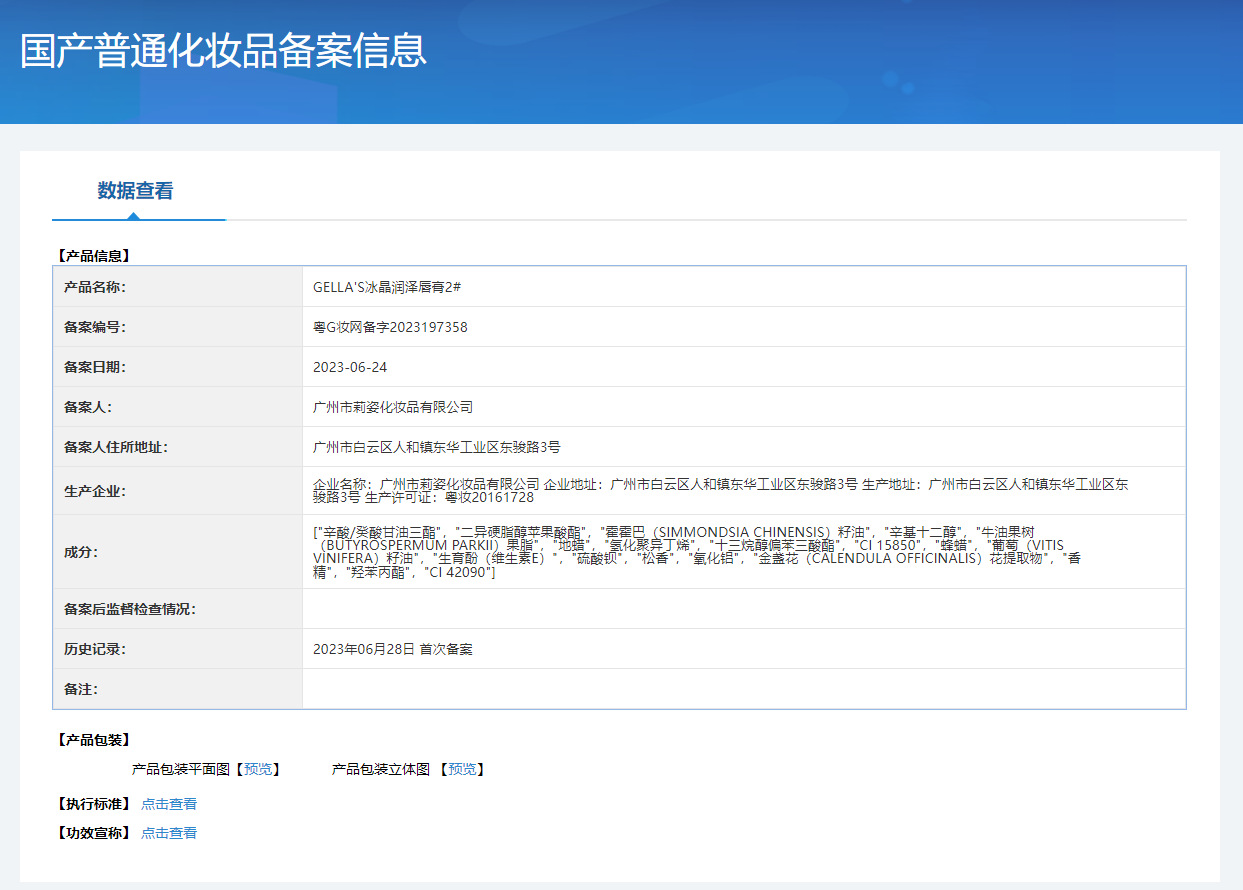The height and width of the screenshot is (890, 1243).
Task: Open the 数据查看 tab
Action: pos(135,191)
